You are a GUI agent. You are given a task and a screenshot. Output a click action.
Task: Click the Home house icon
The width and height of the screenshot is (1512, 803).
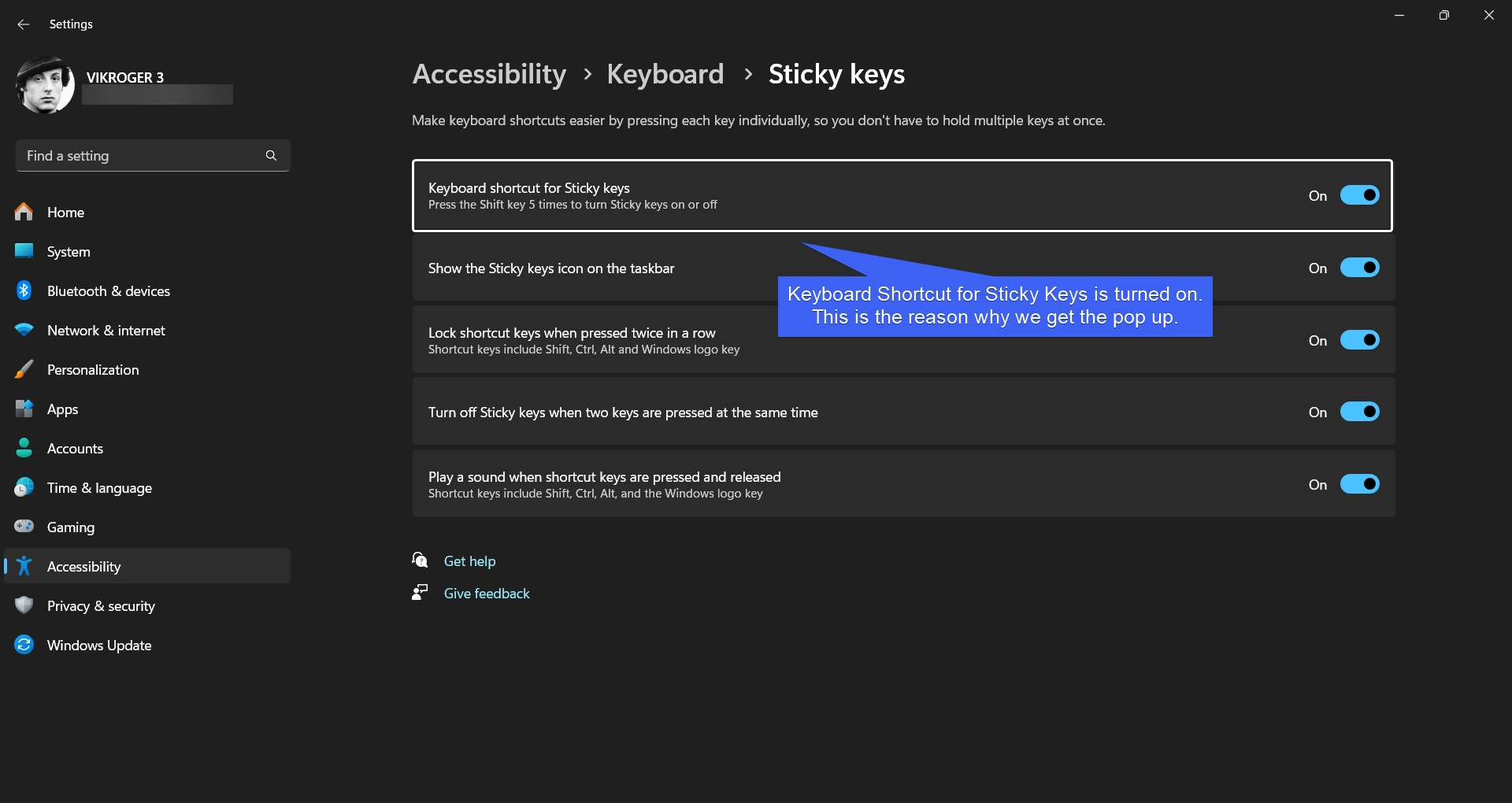pyautogui.click(x=24, y=212)
